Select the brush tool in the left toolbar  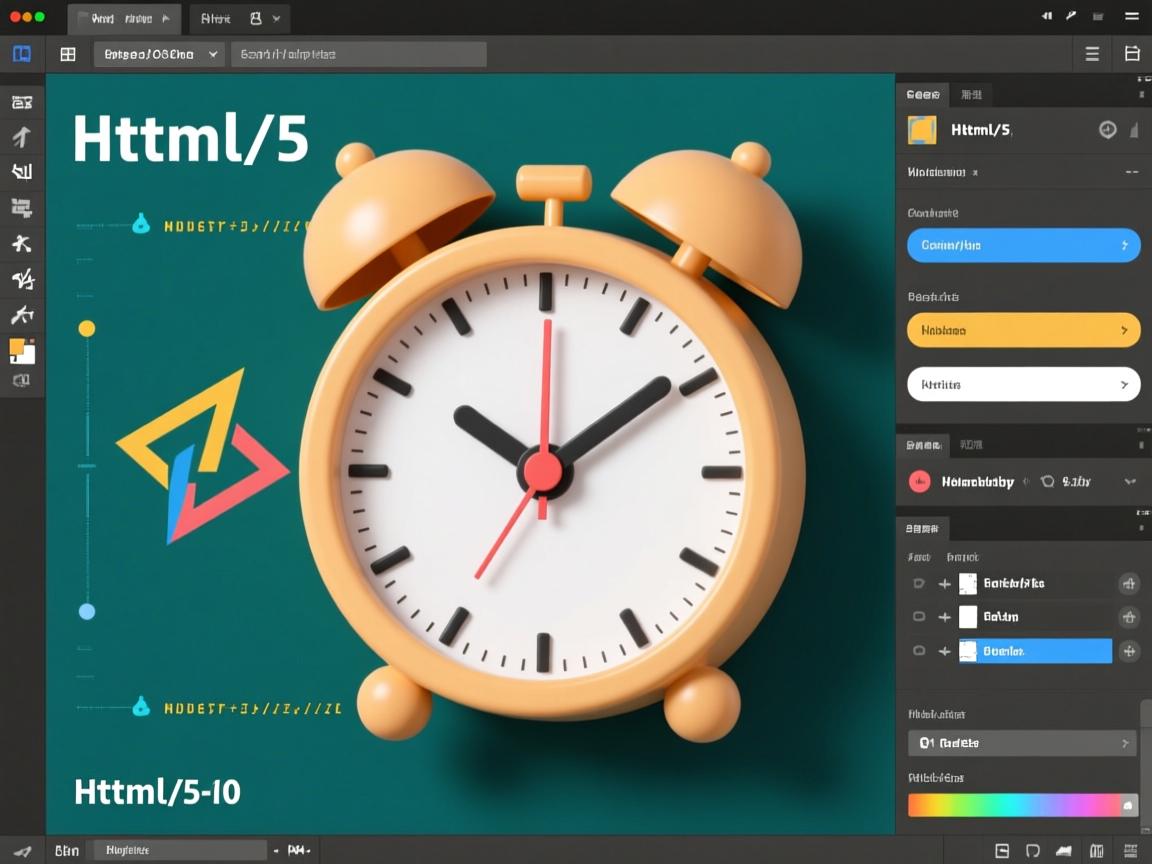22,280
